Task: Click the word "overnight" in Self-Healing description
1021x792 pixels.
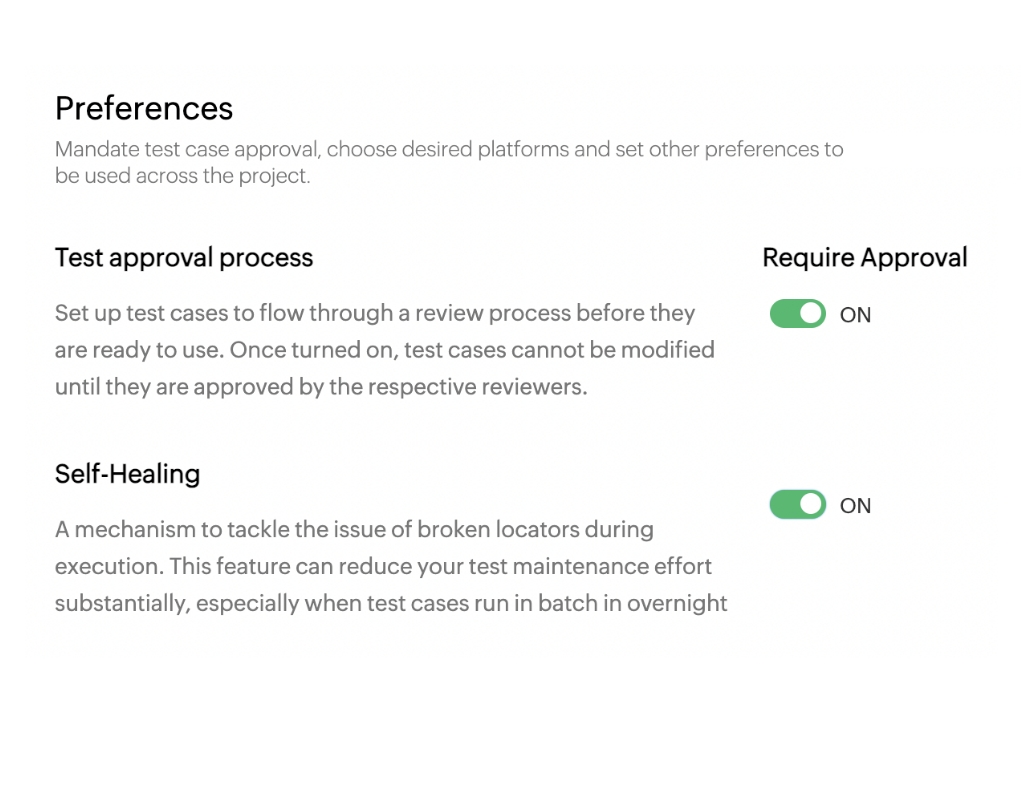Action: (677, 603)
